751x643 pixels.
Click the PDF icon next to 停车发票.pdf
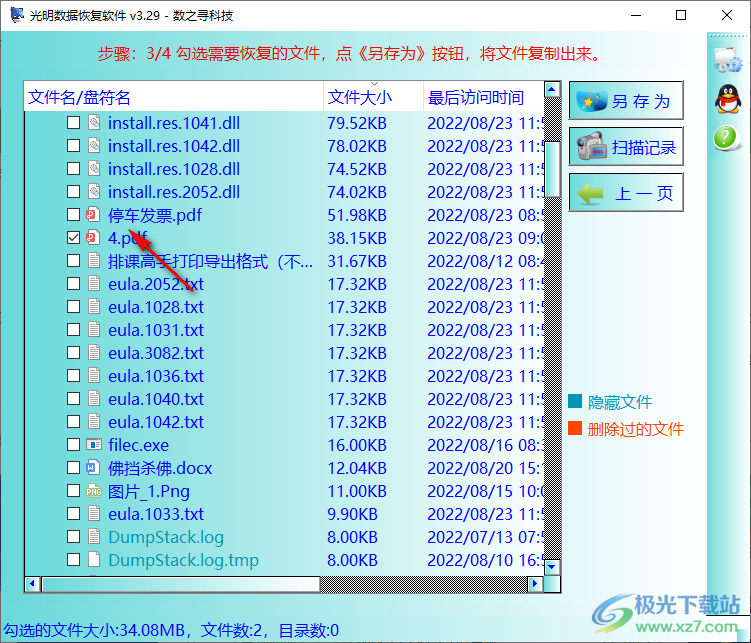pyautogui.click(x=93, y=214)
